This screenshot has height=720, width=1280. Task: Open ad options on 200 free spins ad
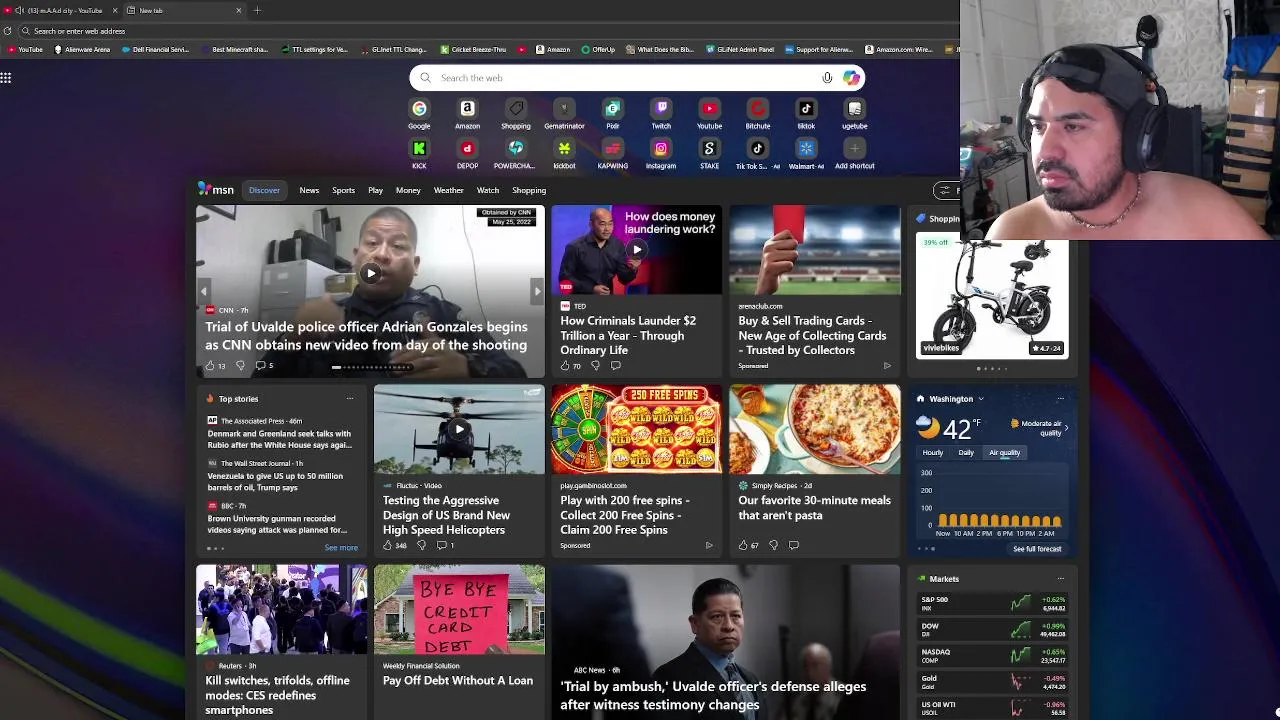pos(709,545)
